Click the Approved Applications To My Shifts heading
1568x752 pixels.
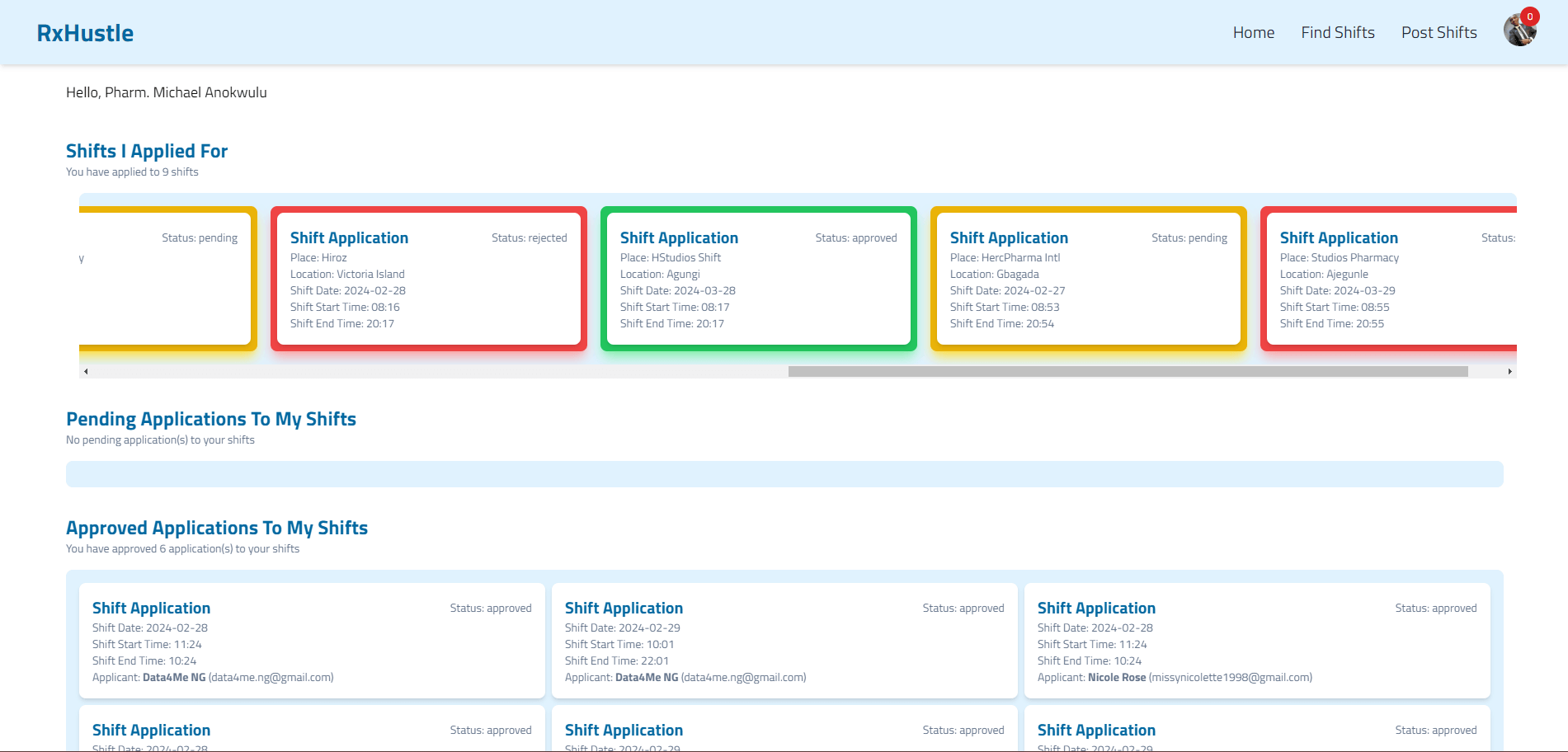217,529
